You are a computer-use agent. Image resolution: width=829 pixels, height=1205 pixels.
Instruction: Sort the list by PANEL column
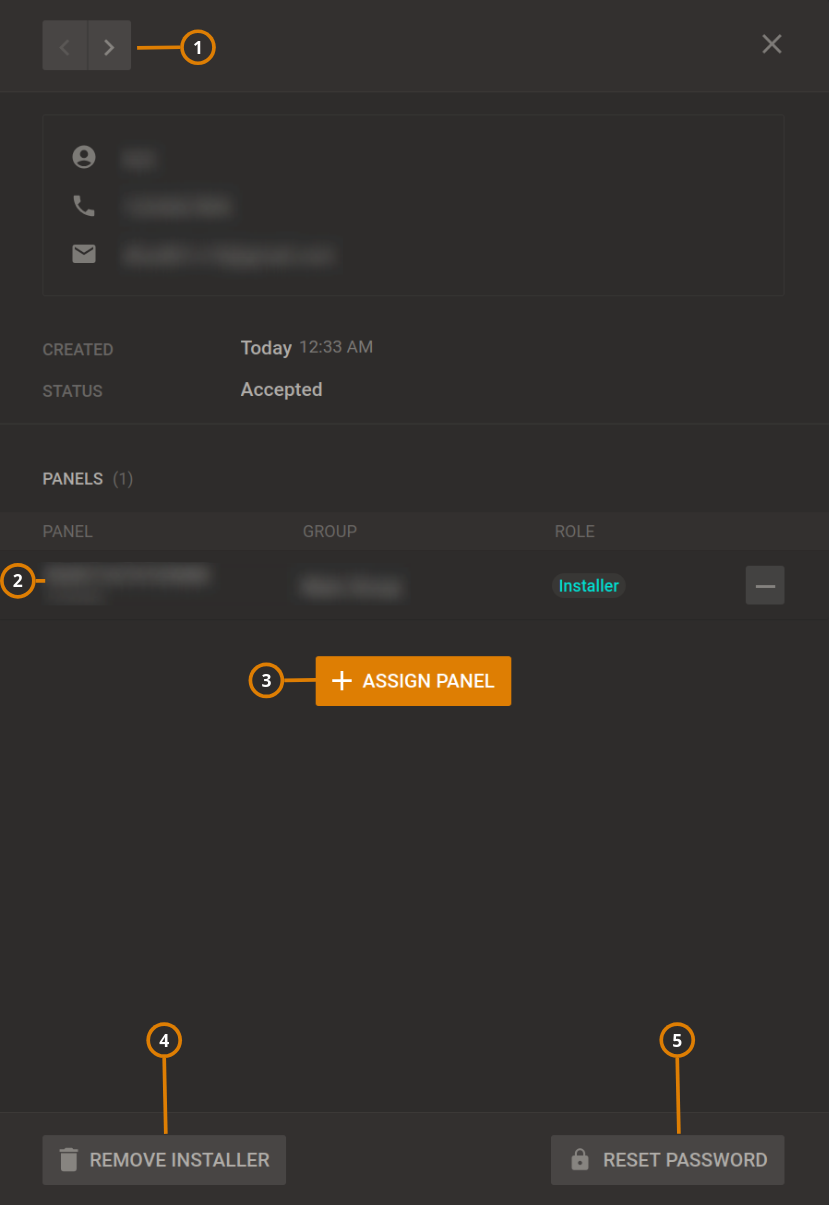pyautogui.click(x=67, y=531)
